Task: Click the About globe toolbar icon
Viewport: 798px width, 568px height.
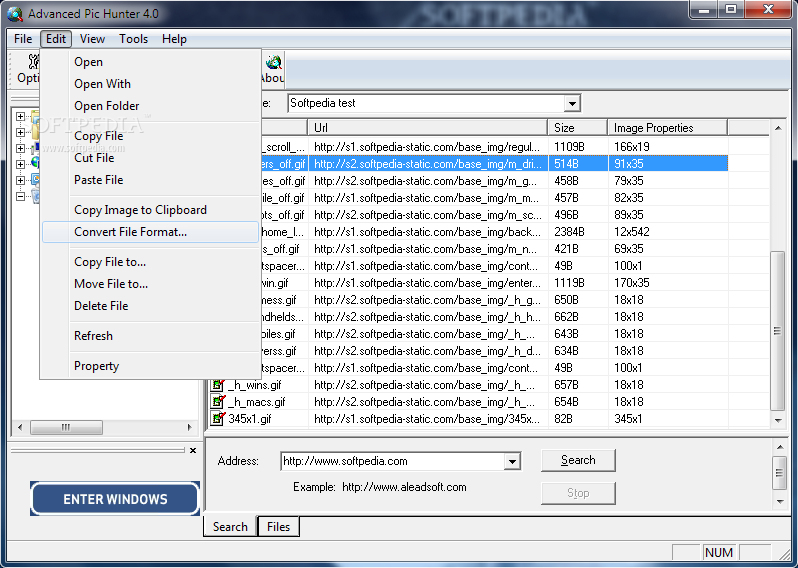Action: click(274, 62)
